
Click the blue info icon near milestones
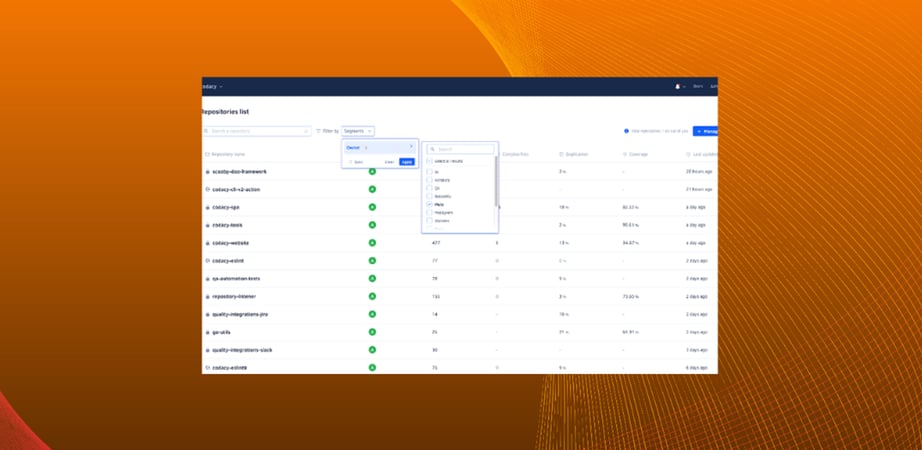click(x=626, y=131)
